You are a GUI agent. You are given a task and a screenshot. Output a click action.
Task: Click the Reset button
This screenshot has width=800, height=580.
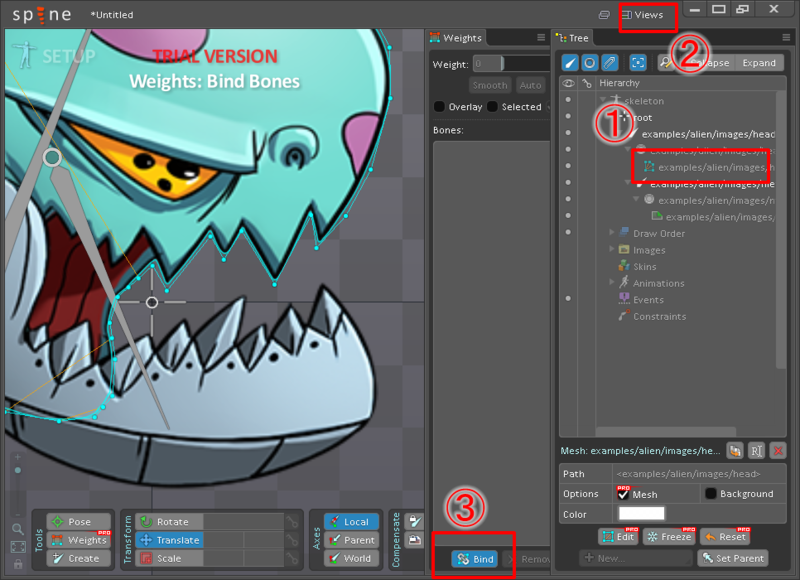(x=726, y=537)
